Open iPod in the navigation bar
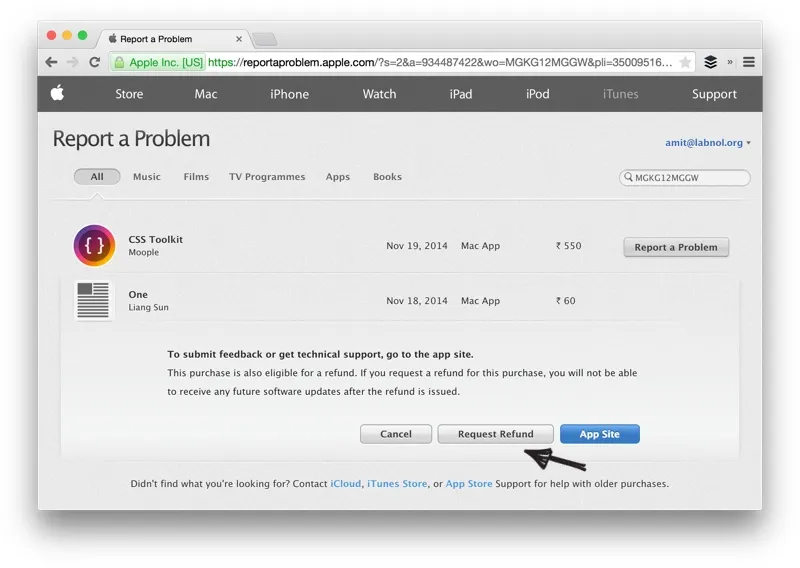This screenshot has width=800, height=568. click(538, 94)
